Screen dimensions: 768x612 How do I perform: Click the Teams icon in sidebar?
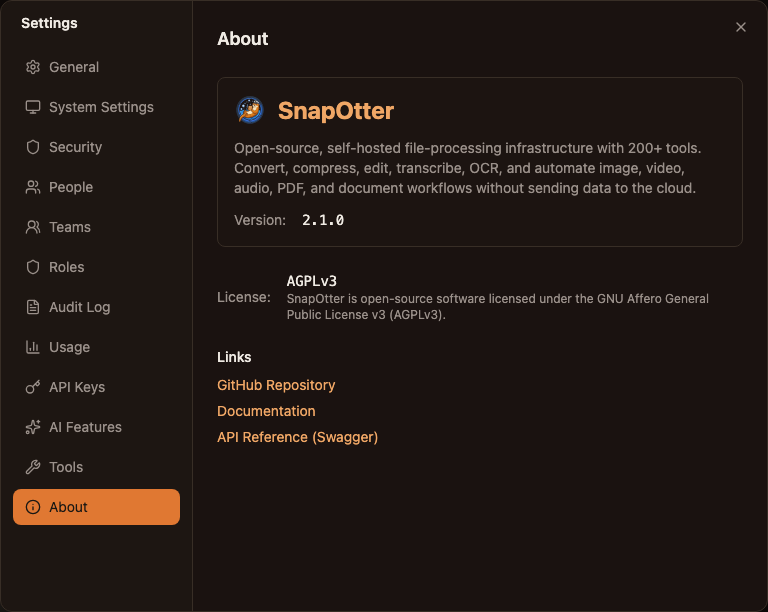[33, 227]
